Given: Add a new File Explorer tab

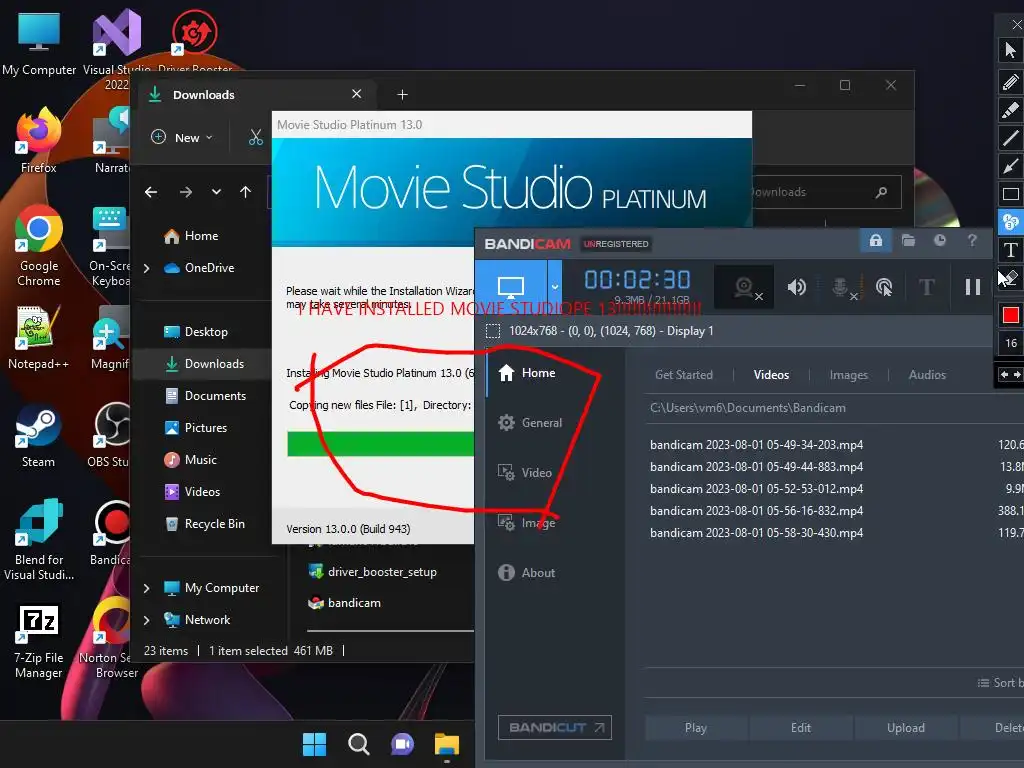Looking at the screenshot, I should click(402, 95).
